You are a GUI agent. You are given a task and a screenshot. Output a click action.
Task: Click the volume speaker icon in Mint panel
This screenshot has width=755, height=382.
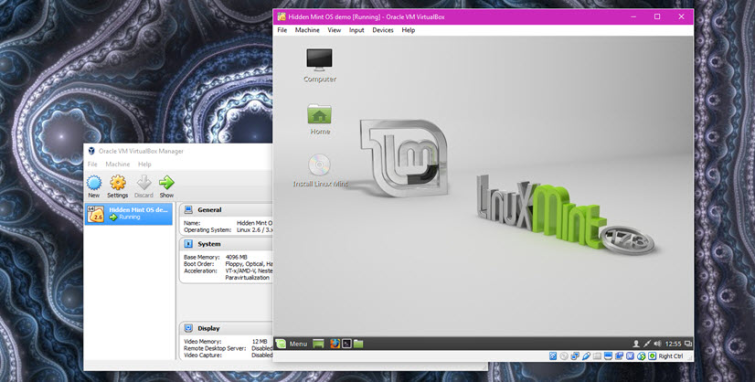tap(658, 343)
